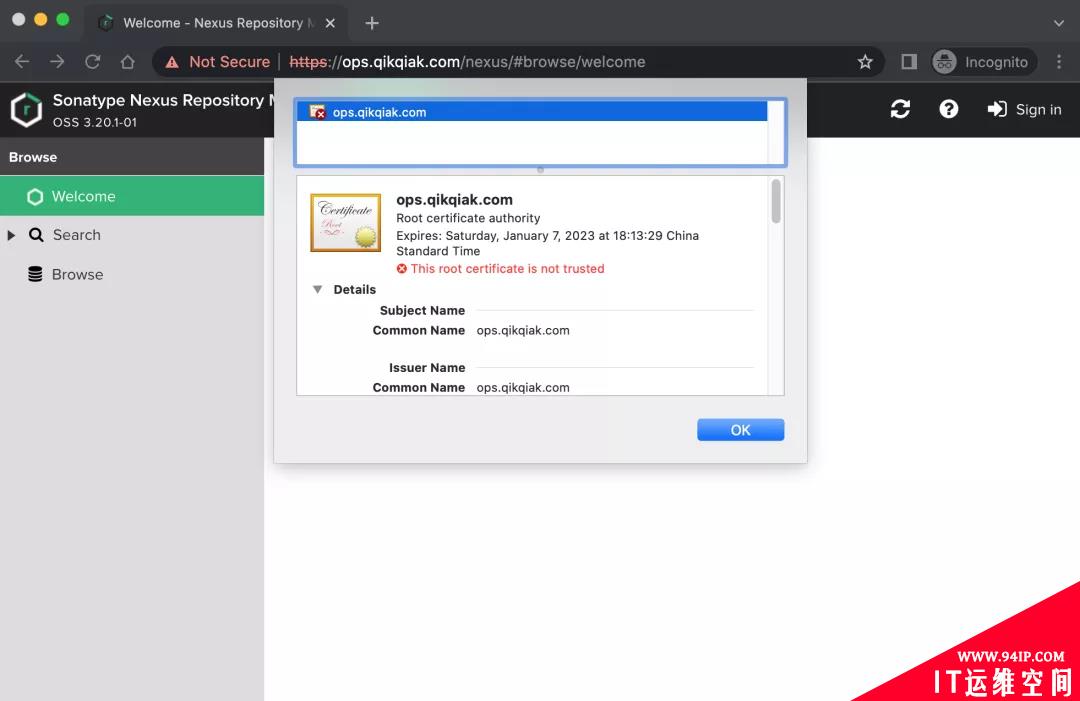Click the Search magnifier icon in the sidebar
This screenshot has width=1080, height=701.
pos(37,235)
